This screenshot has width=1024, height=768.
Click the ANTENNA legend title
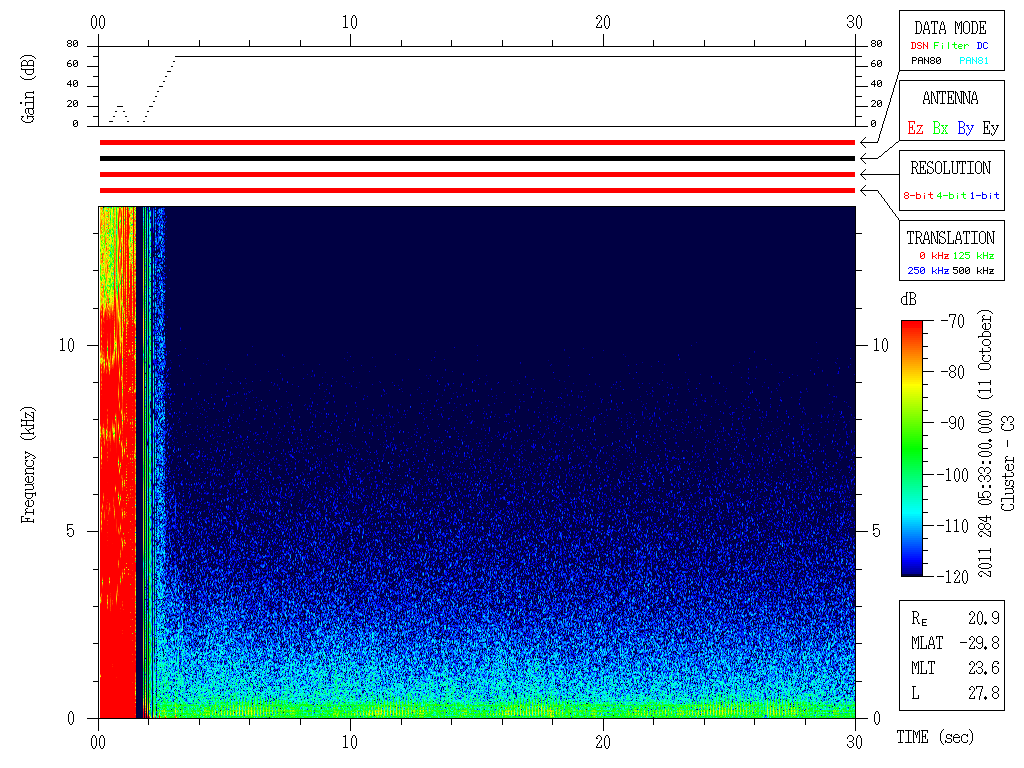pos(950,98)
